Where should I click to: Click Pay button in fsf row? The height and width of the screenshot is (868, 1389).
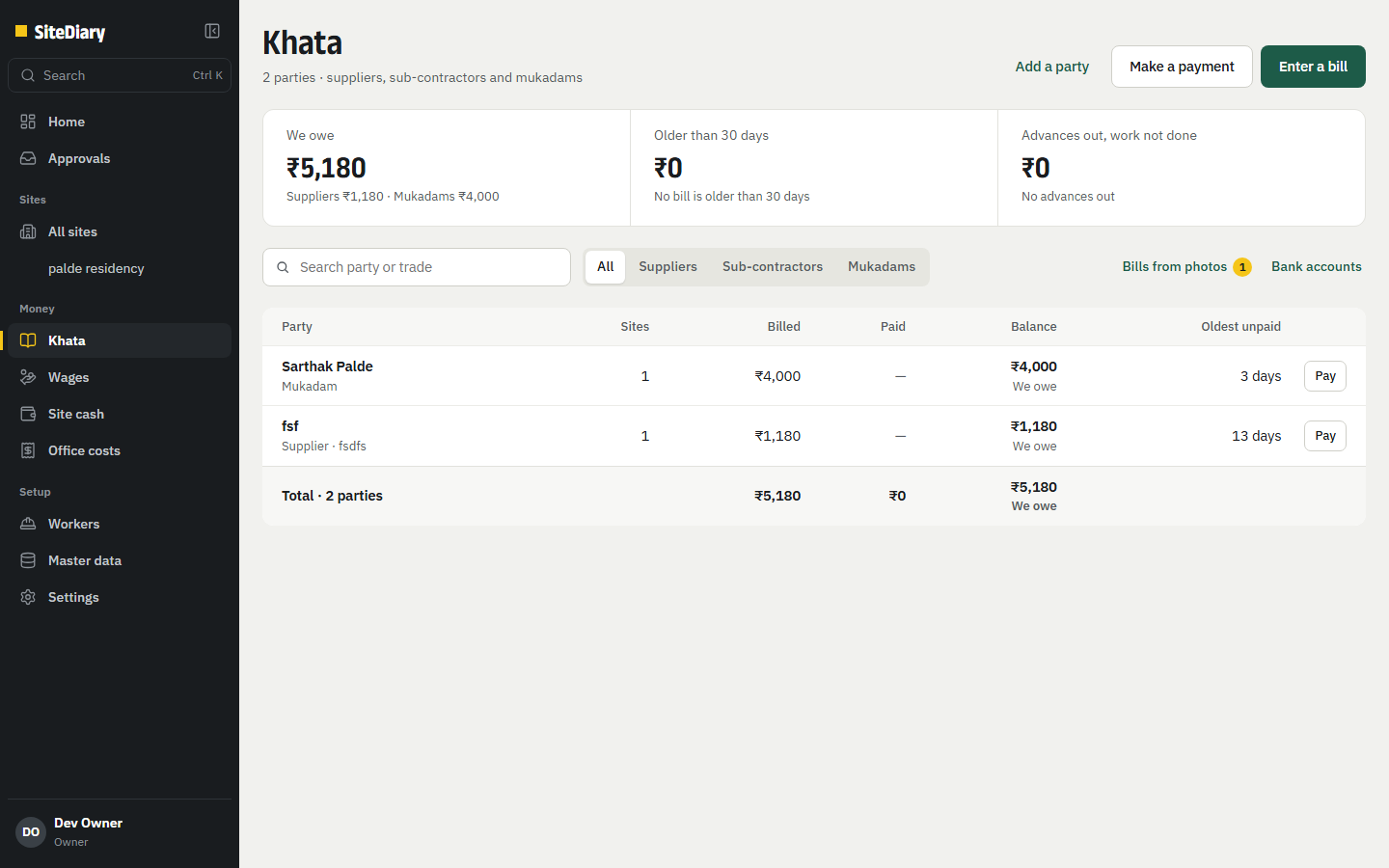1325,436
